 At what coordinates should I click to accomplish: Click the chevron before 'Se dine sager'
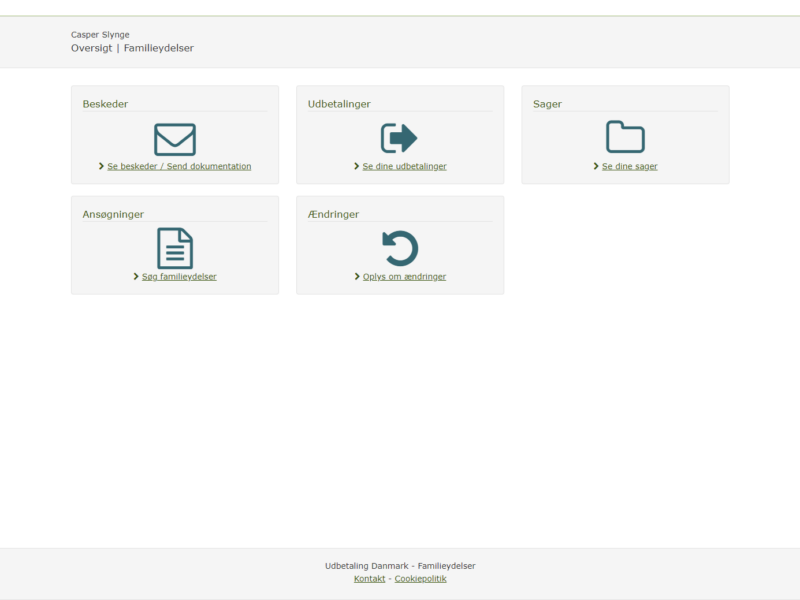[x=596, y=167]
